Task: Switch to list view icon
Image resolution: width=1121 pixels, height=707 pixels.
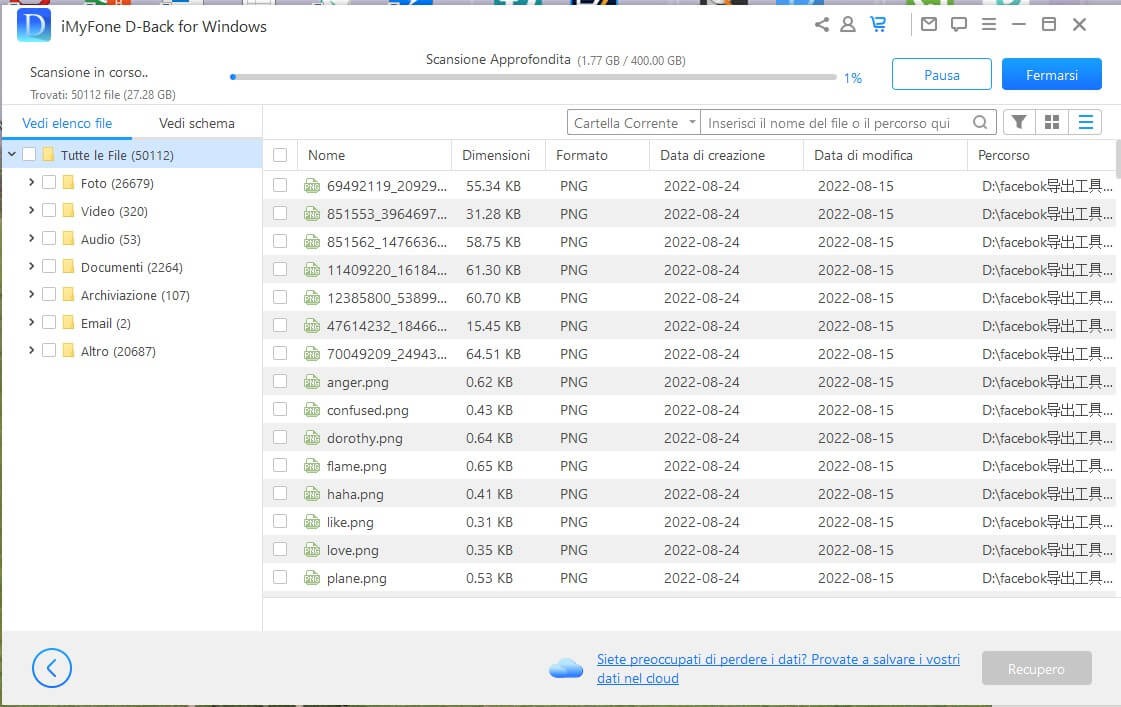Action: click(1085, 122)
